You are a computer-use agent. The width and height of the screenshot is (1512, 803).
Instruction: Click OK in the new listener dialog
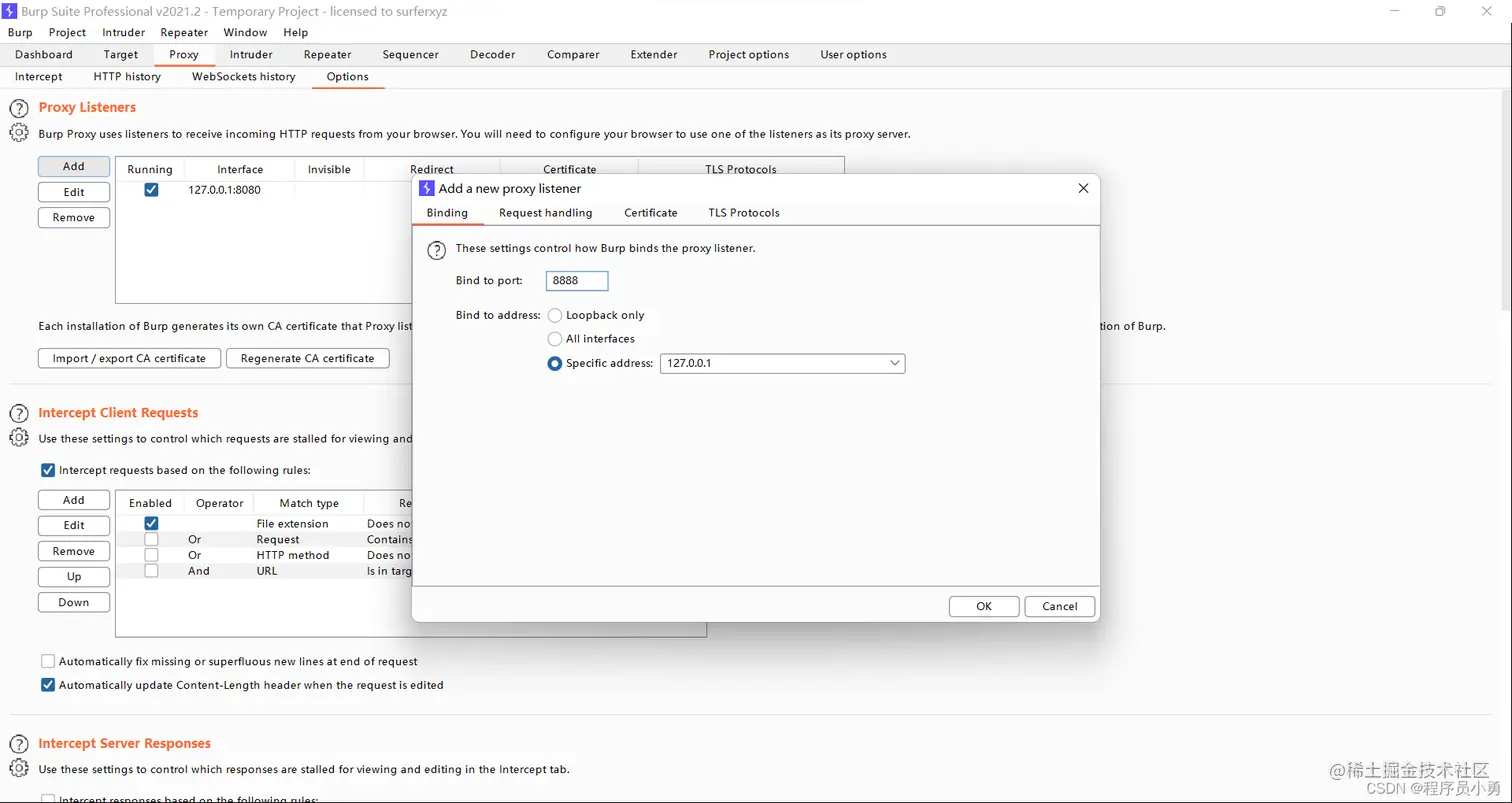click(x=984, y=606)
